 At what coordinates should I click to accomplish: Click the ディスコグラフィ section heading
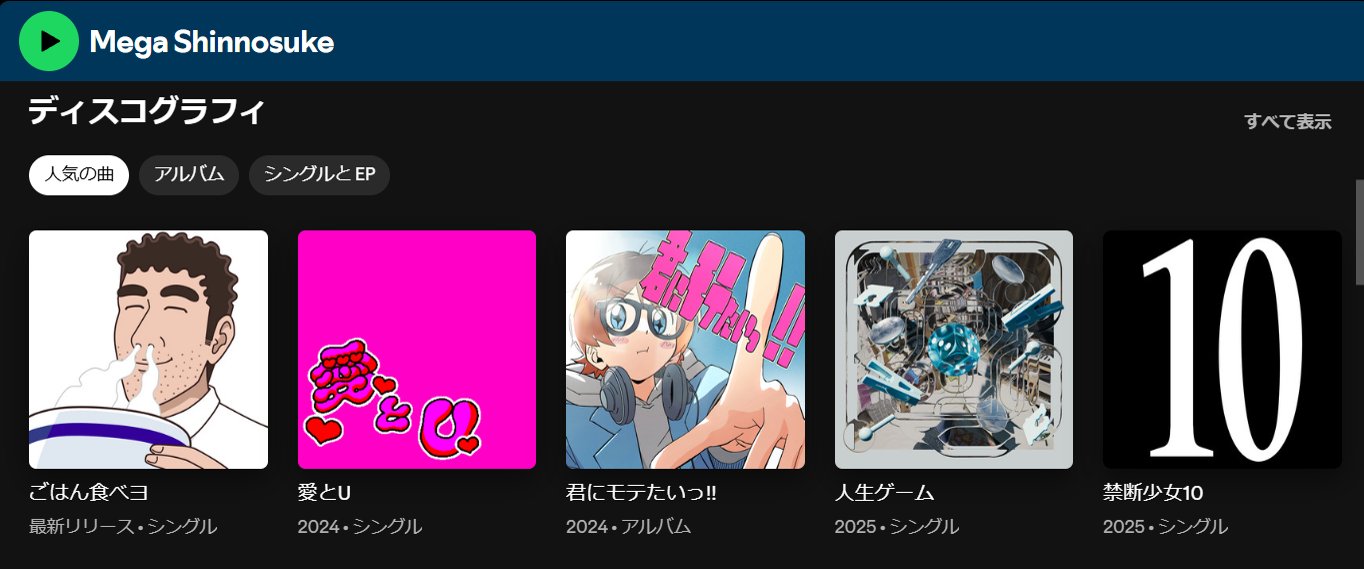[146, 111]
